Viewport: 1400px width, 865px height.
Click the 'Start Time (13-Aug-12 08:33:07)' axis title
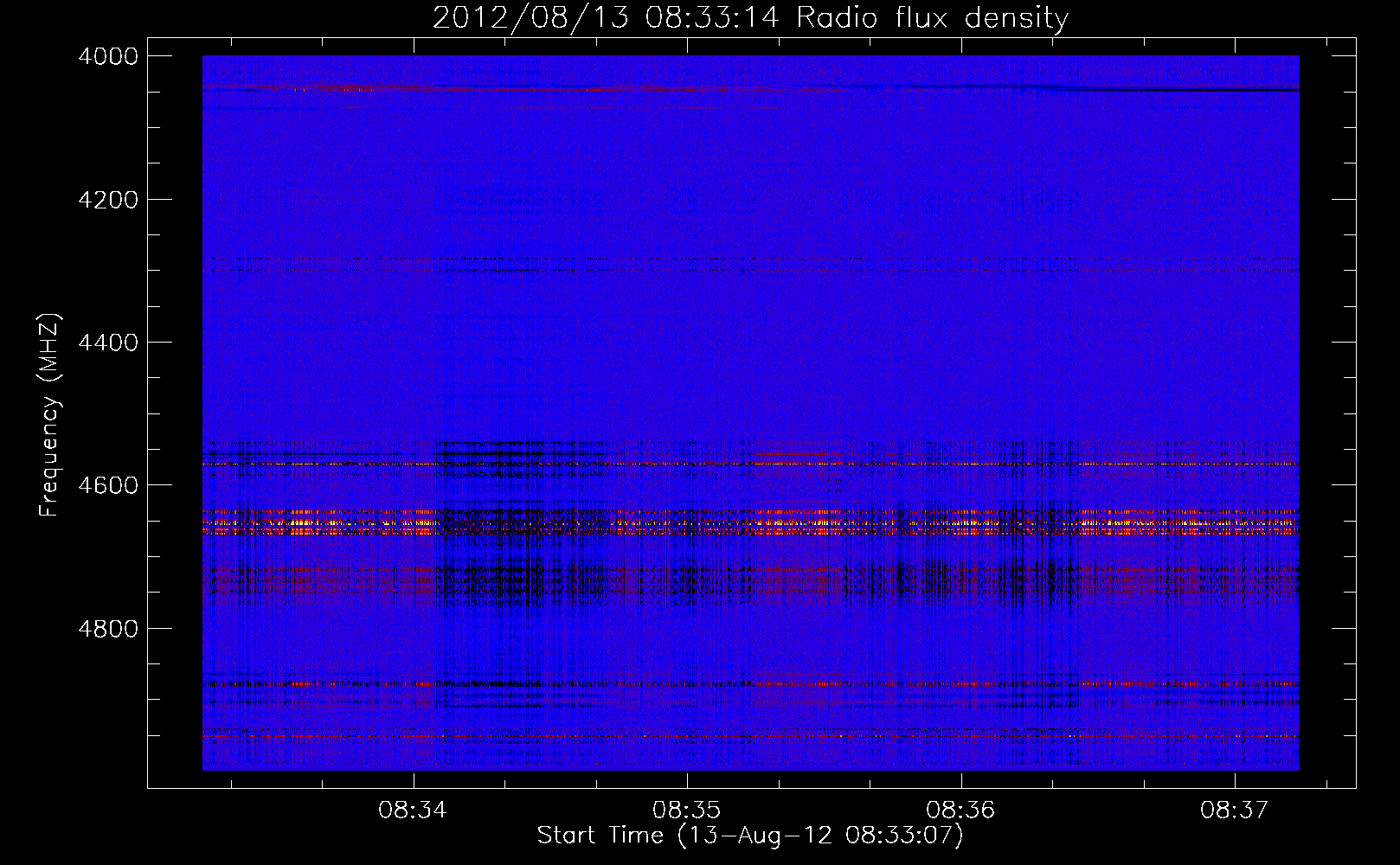750,836
